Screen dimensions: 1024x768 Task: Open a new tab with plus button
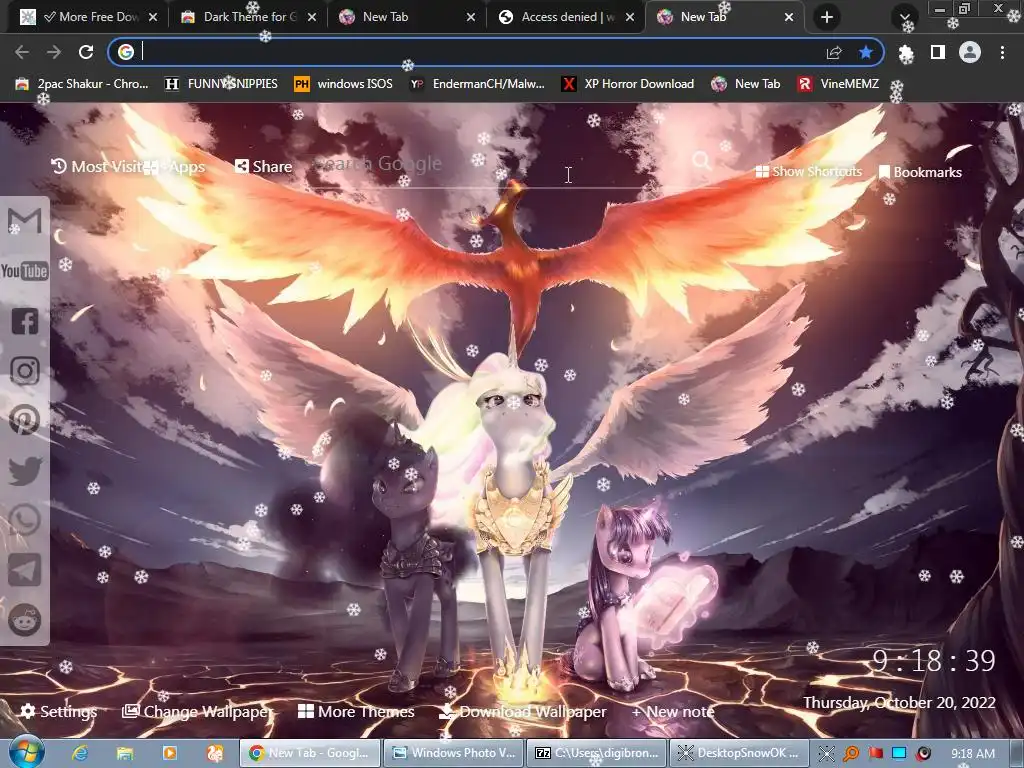(827, 17)
